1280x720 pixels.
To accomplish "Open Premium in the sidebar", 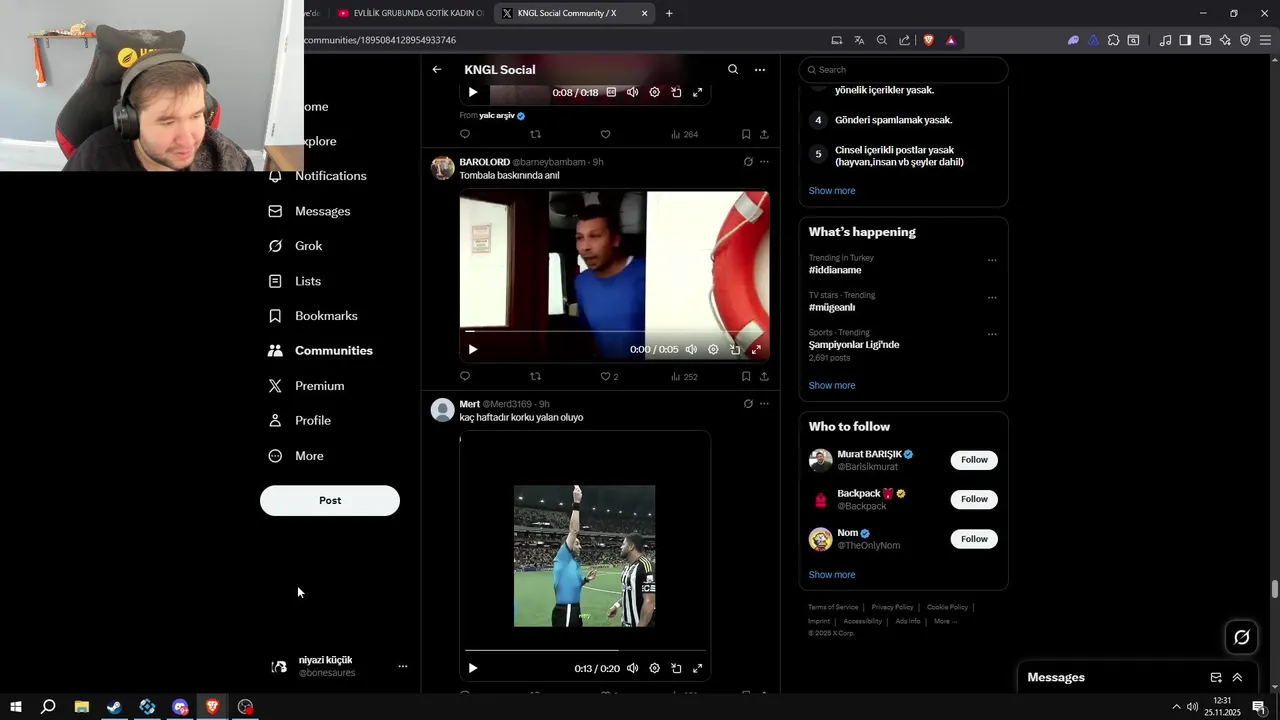I will pos(307,386).
